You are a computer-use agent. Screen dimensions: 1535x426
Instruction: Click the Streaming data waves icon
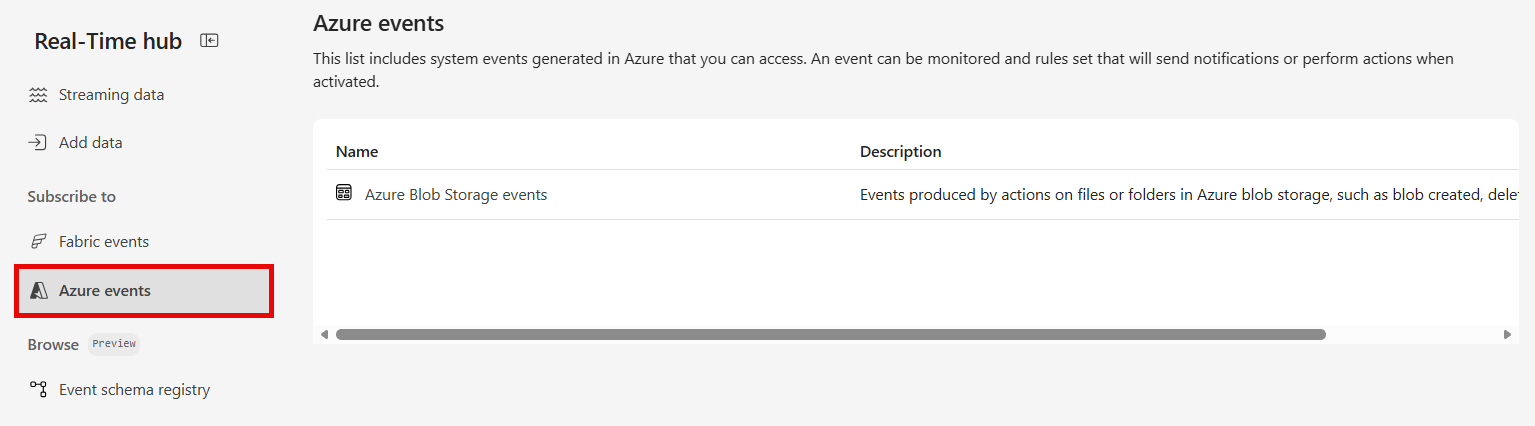click(x=39, y=95)
